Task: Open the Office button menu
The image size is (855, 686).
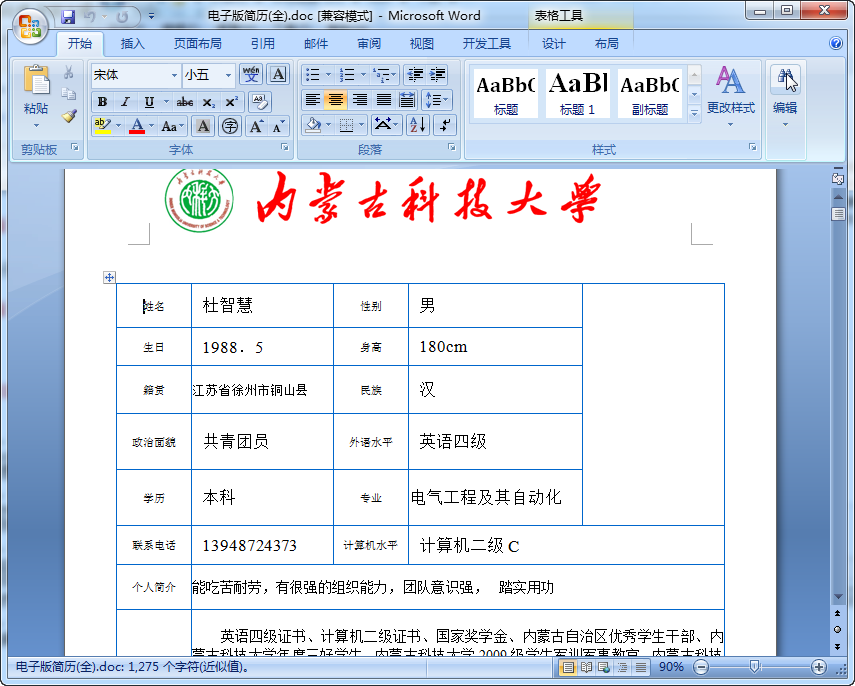Action: click(30, 26)
